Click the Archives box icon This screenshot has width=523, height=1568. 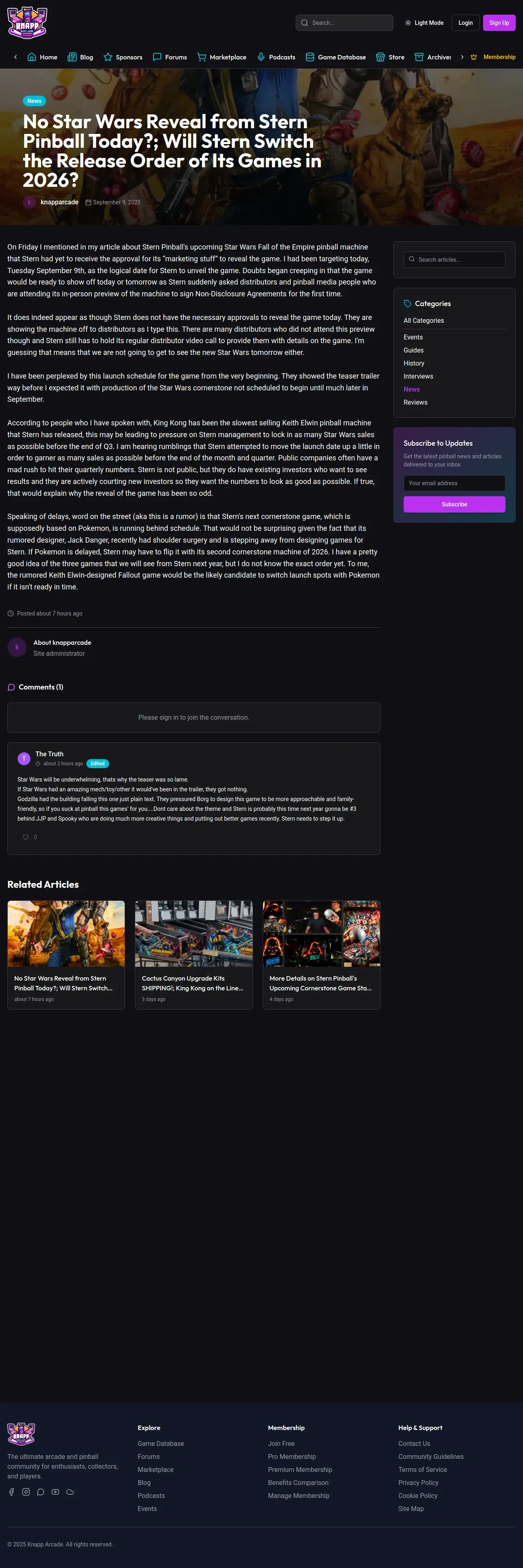pyautogui.click(x=419, y=57)
